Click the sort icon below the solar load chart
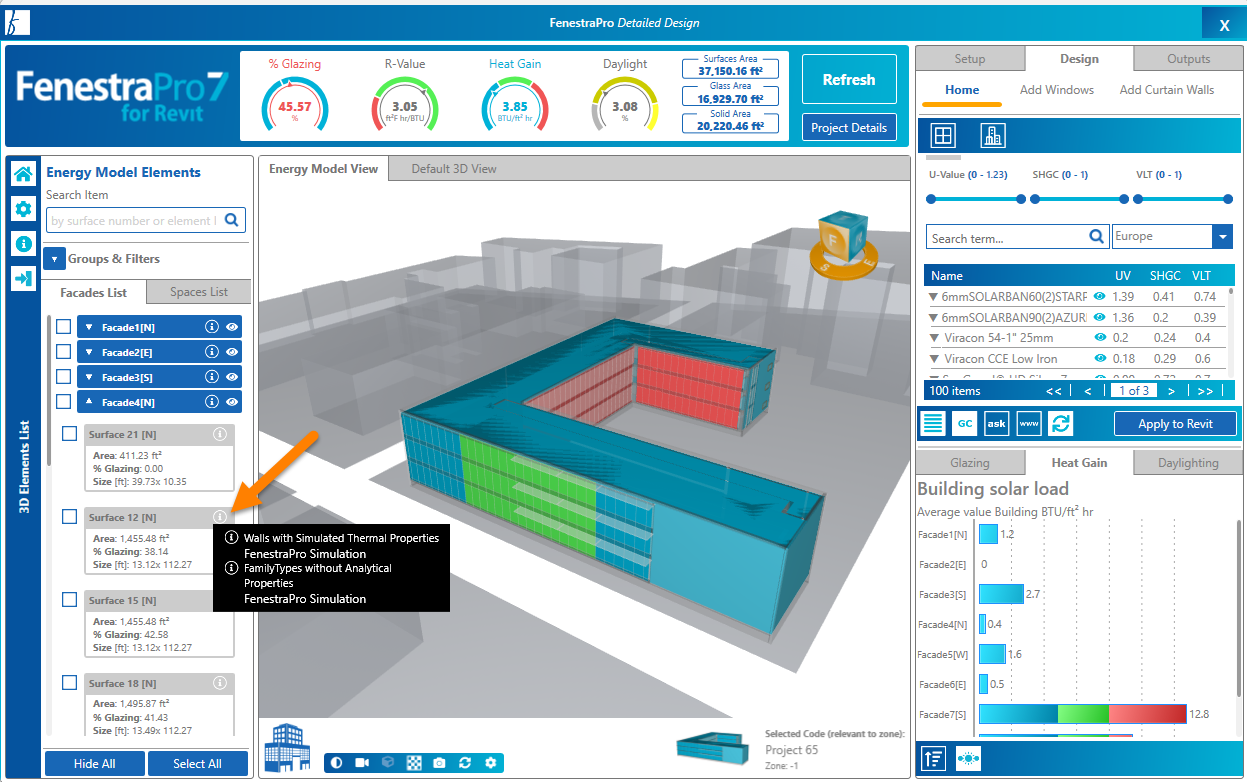Viewport: 1247px width, 782px height. click(933, 758)
